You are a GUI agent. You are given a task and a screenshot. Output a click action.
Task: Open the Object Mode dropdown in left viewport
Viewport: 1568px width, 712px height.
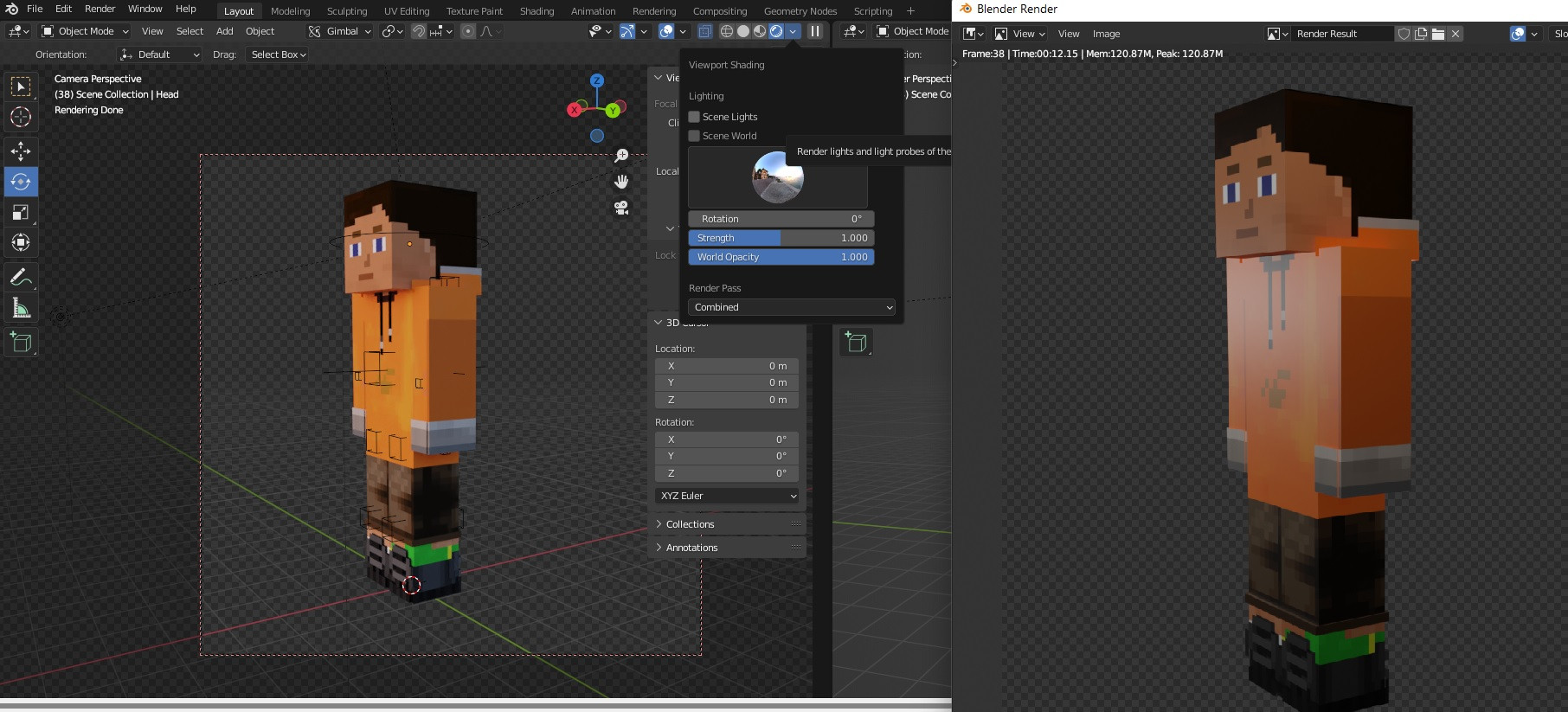point(86,31)
